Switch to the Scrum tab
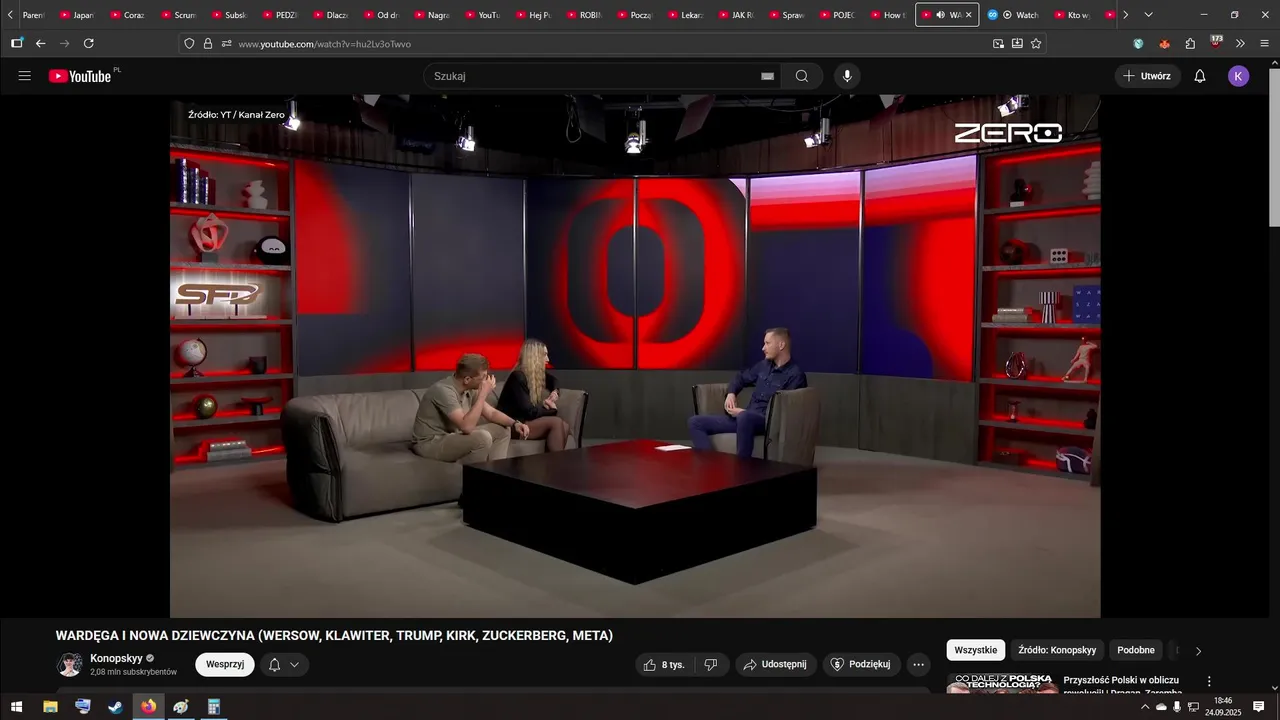The height and width of the screenshot is (720, 1280). [179, 15]
